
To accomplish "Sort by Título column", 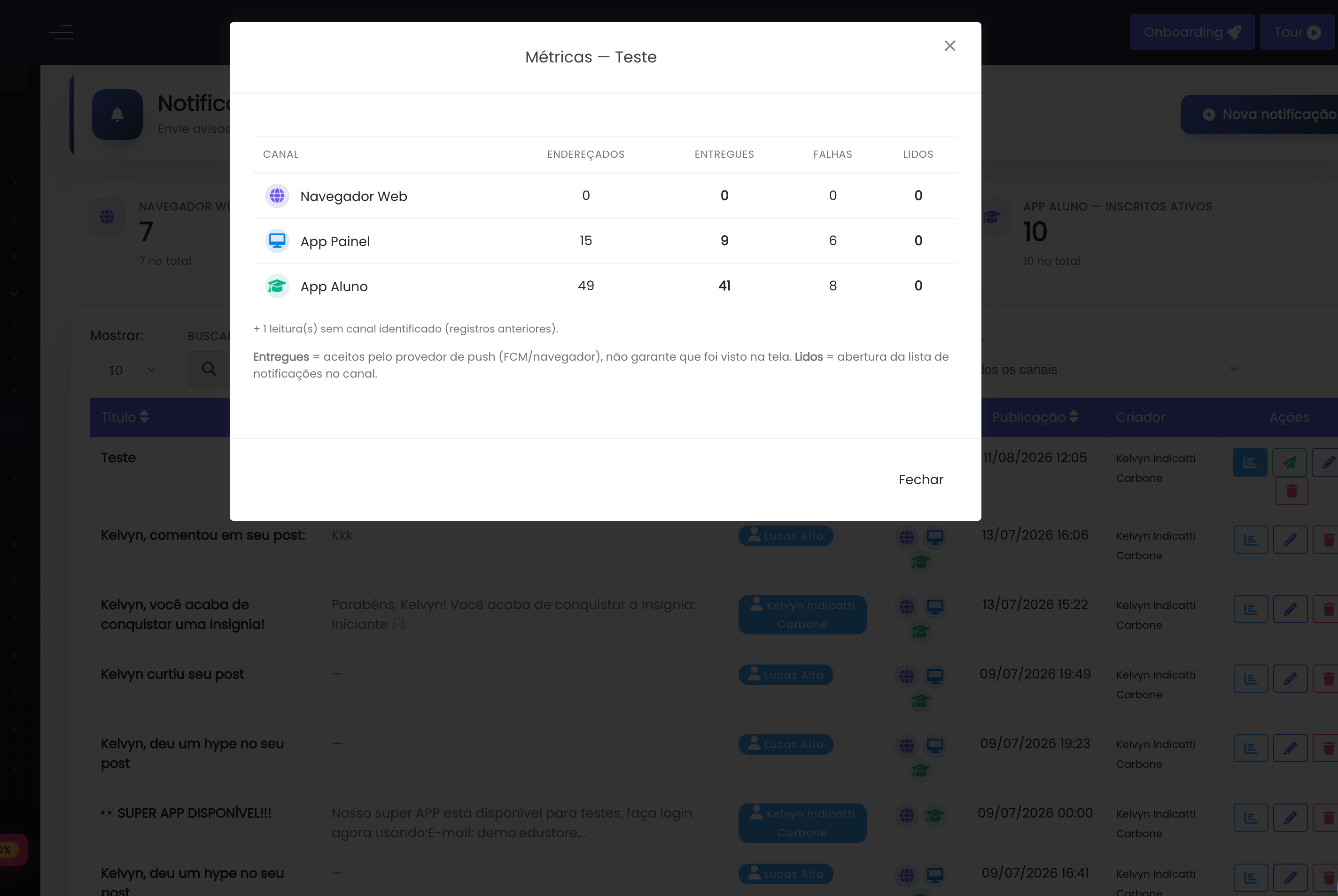I will 125,417.
